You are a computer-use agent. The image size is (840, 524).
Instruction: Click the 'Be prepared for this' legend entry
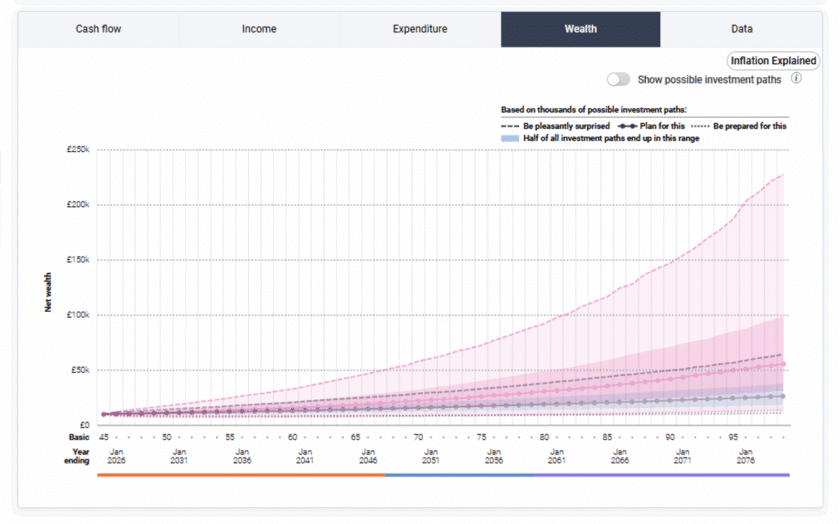[x=739, y=126]
